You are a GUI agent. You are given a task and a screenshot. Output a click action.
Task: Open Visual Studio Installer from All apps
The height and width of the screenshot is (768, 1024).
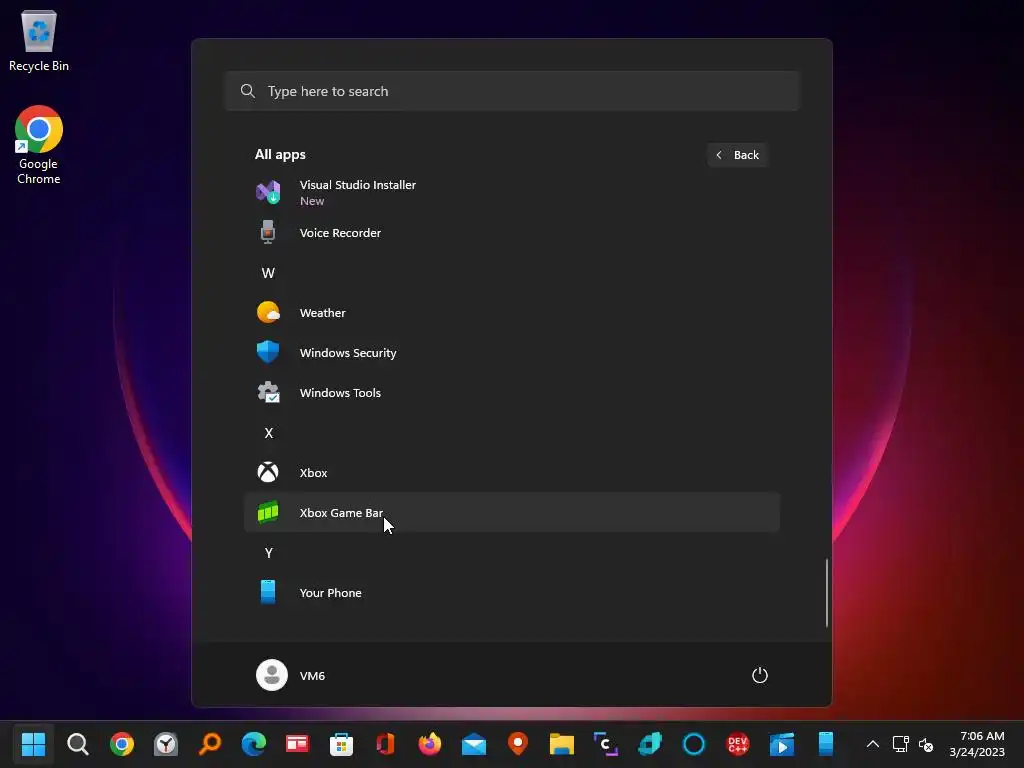512,193
